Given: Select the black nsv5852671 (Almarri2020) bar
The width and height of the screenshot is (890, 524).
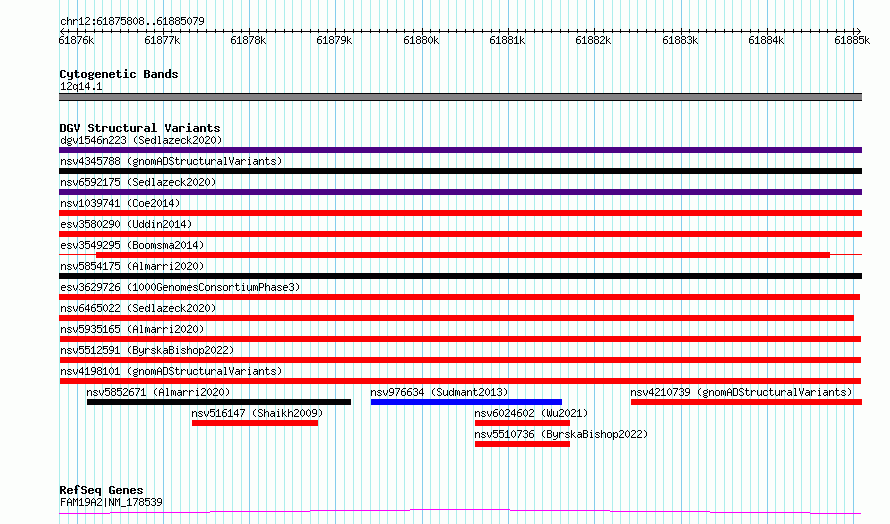Looking at the screenshot, I should point(219,402).
